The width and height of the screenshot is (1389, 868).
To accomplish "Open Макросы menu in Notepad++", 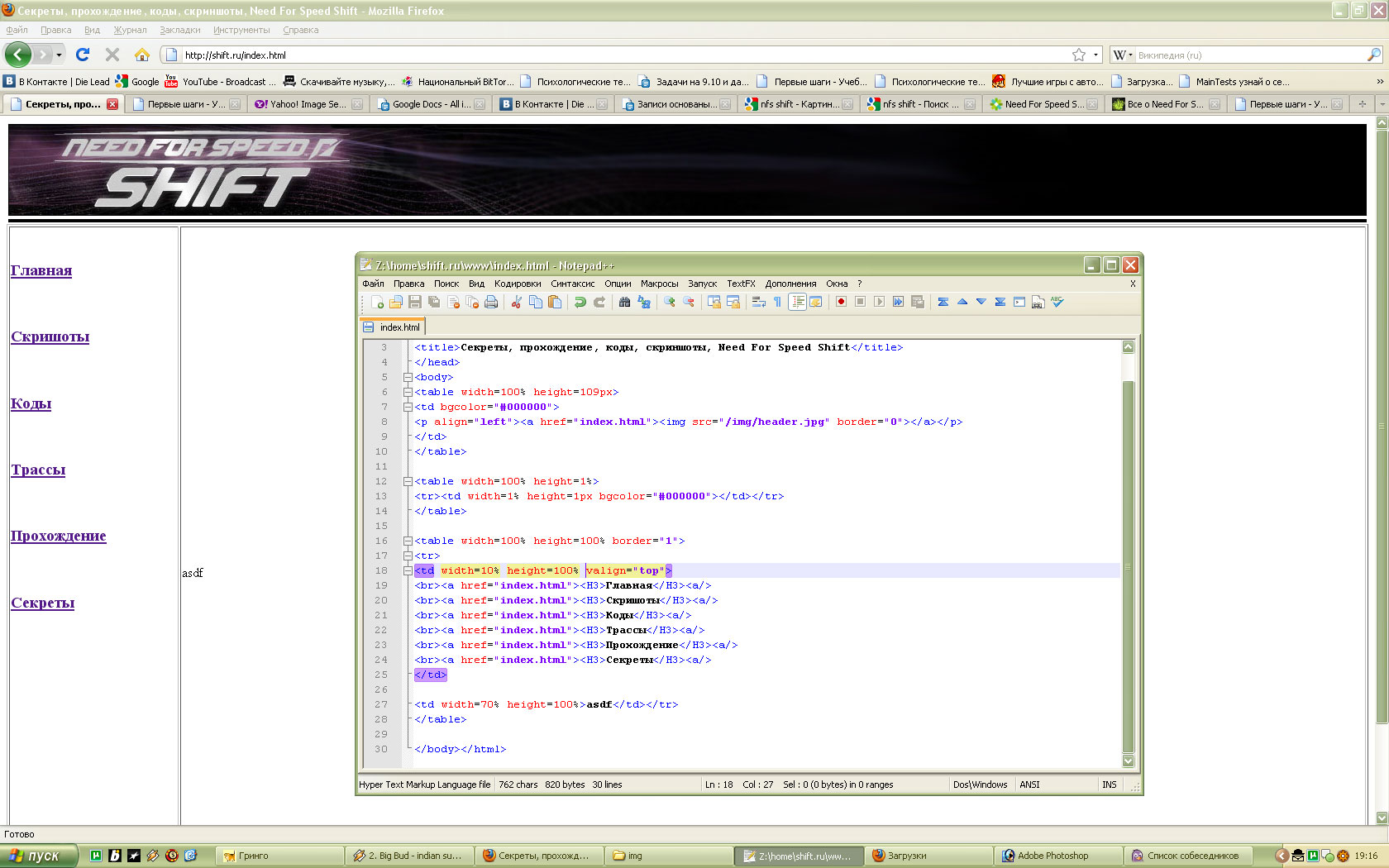I will point(659,284).
